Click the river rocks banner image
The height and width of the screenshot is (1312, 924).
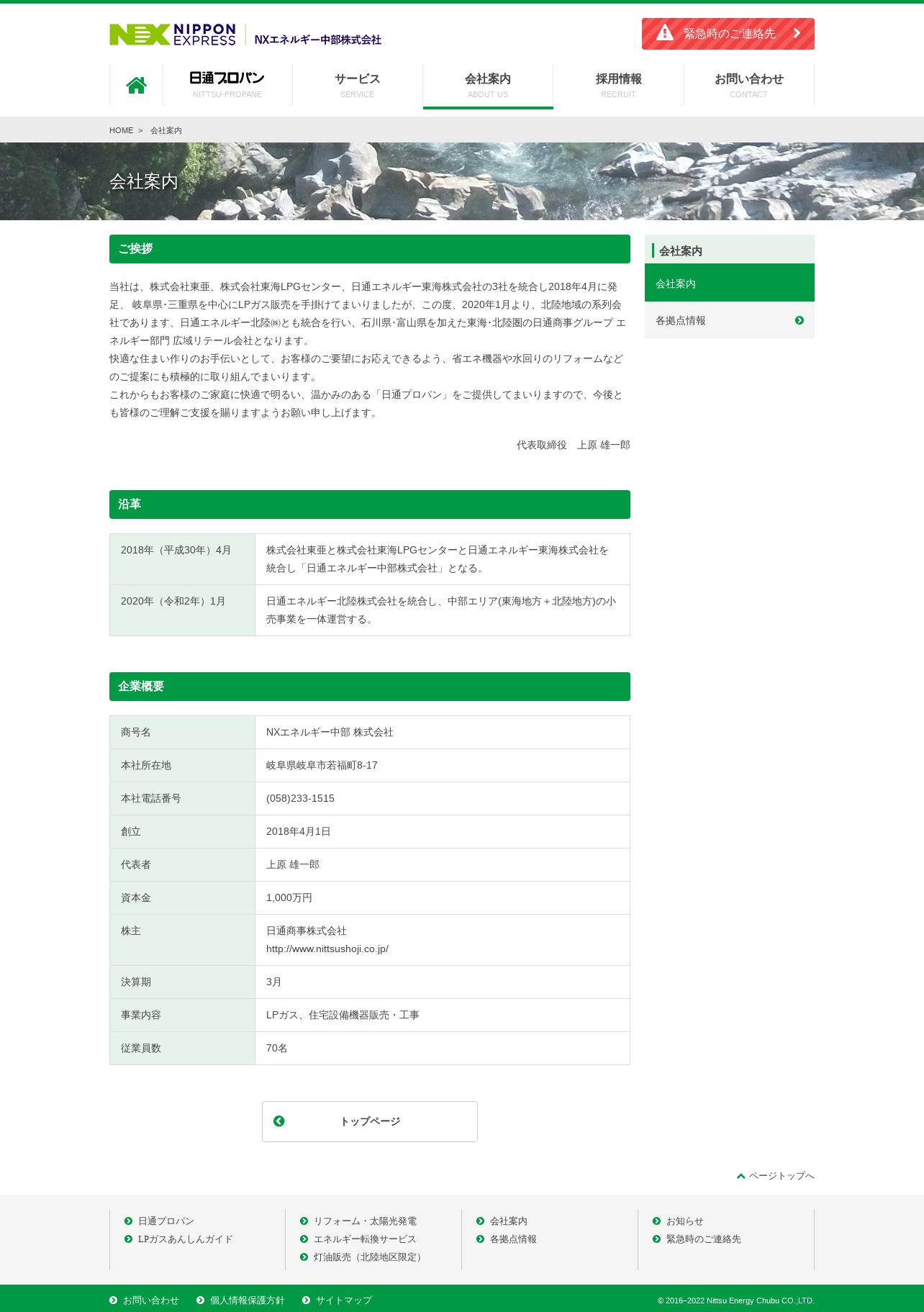tap(462, 181)
